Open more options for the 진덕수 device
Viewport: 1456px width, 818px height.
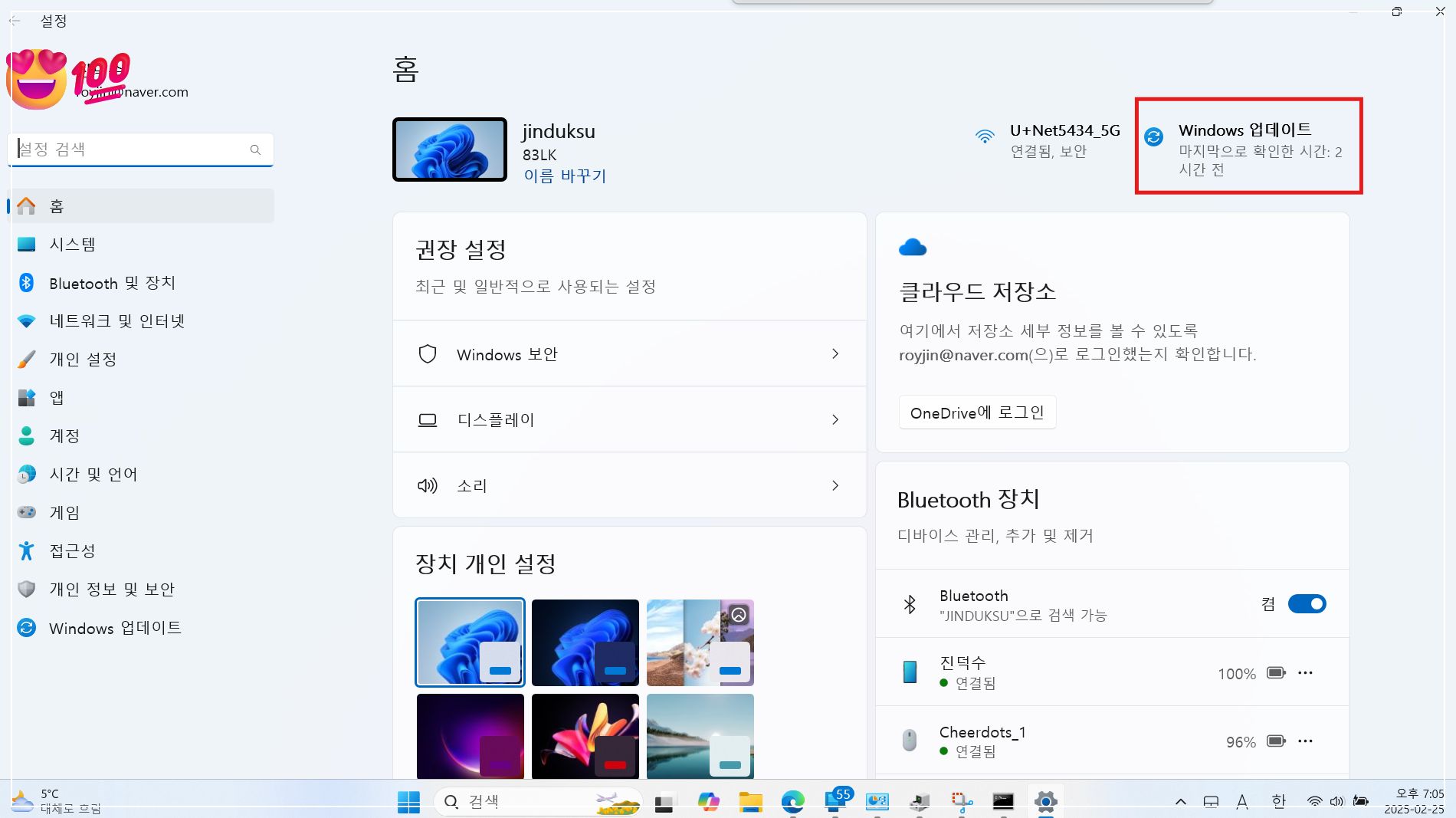coord(1305,673)
